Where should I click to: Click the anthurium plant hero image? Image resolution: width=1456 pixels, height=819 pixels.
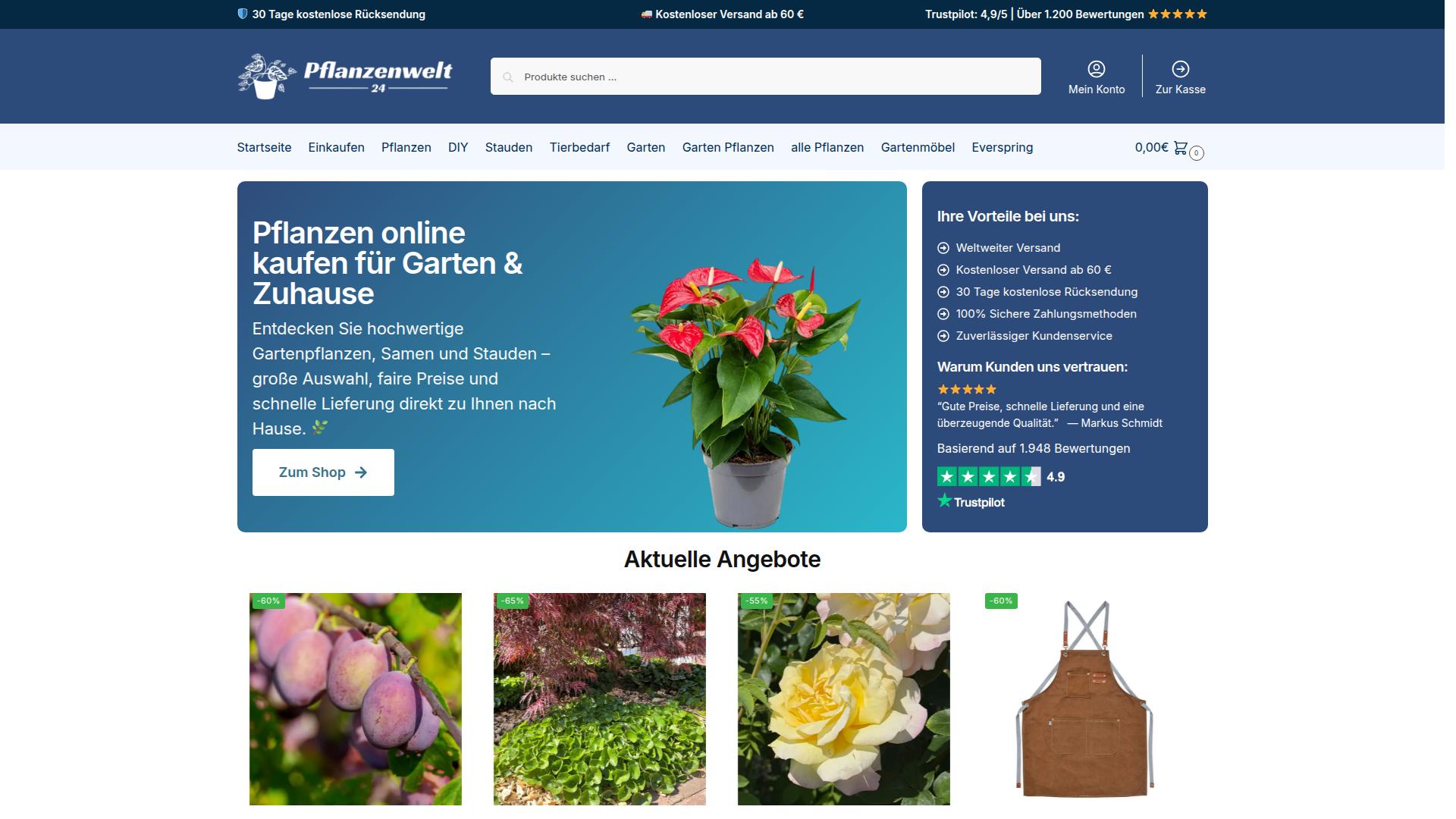(x=745, y=392)
